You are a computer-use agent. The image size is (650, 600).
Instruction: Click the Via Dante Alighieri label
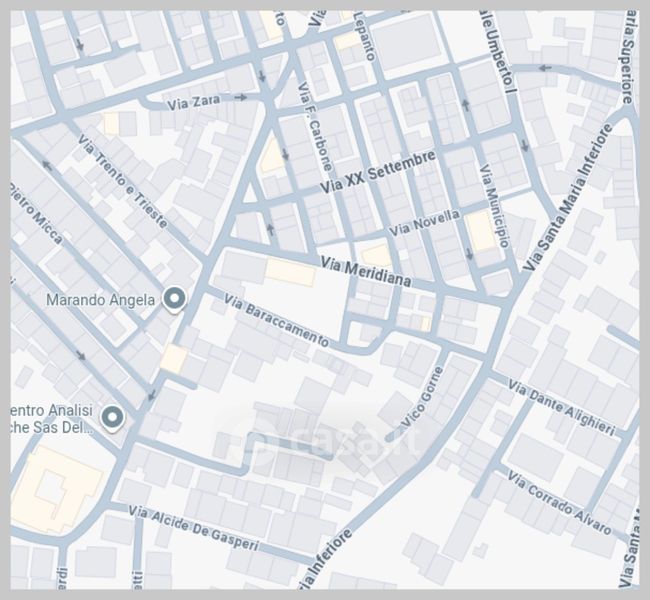click(561, 407)
